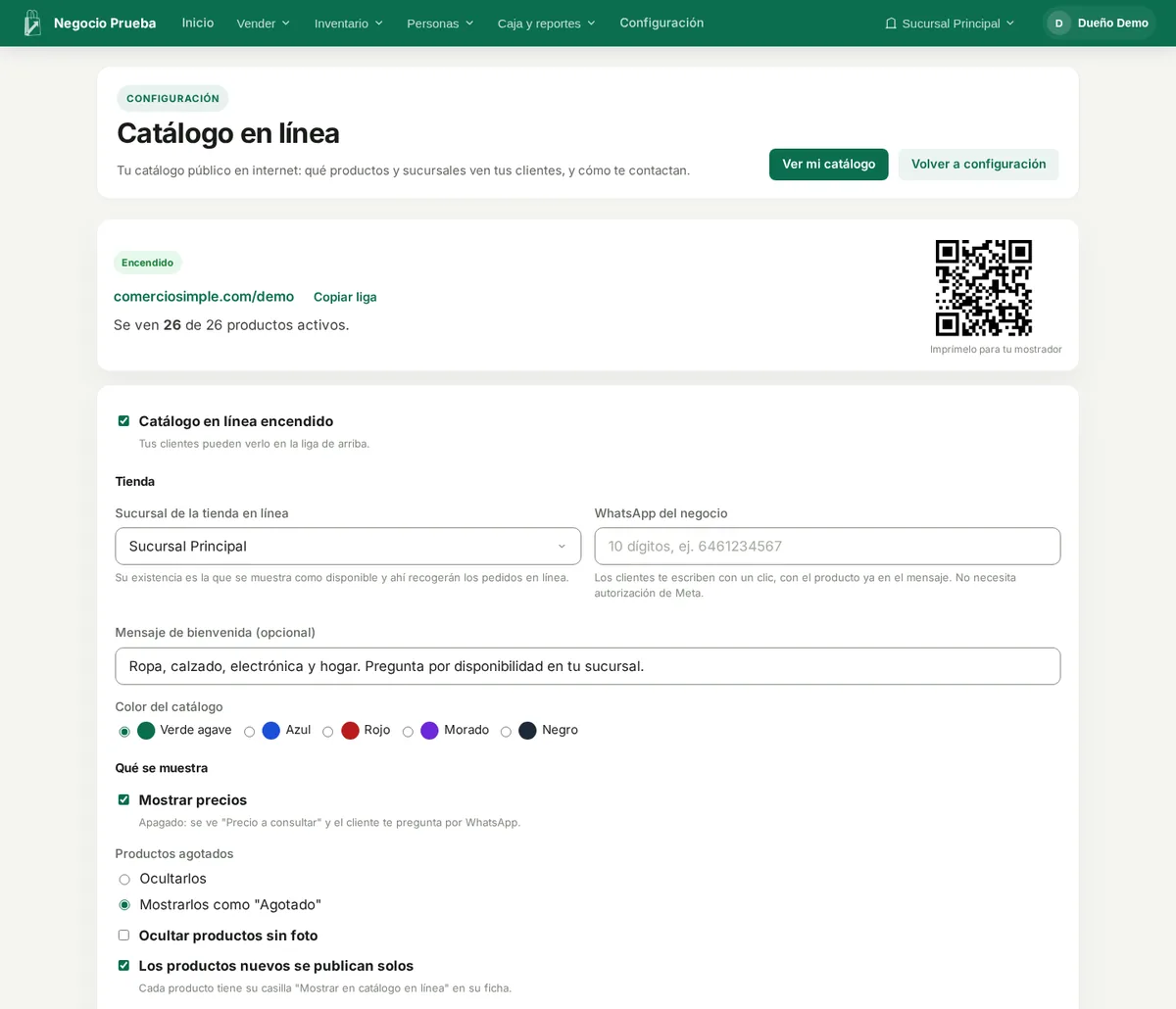Enable Ocultar productos sin foto
Image resolution: width=1176 pixels, height=1009 pixels.
coord(123,936)
